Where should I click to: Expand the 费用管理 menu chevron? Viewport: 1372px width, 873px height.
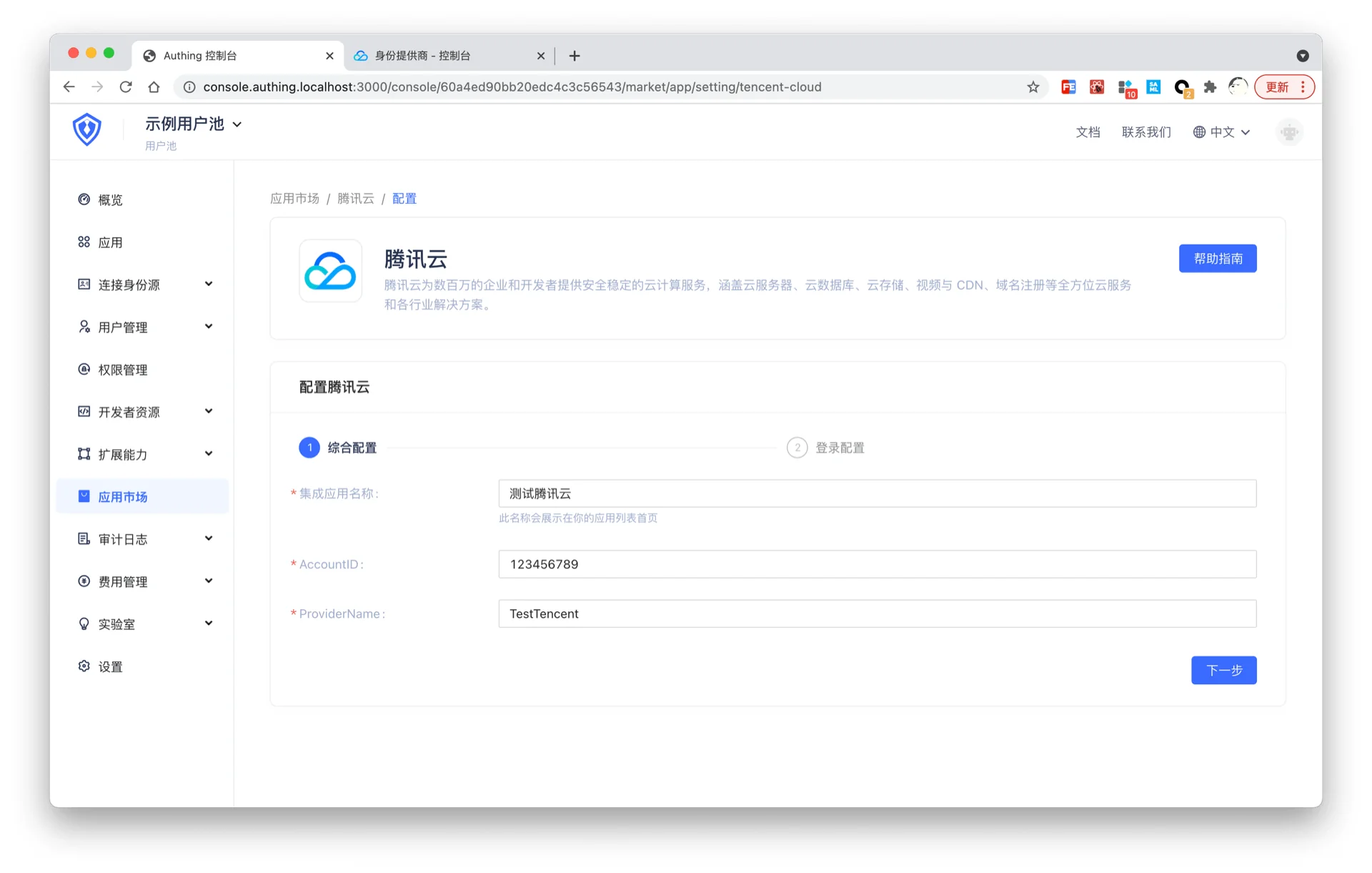click(209, 581)
